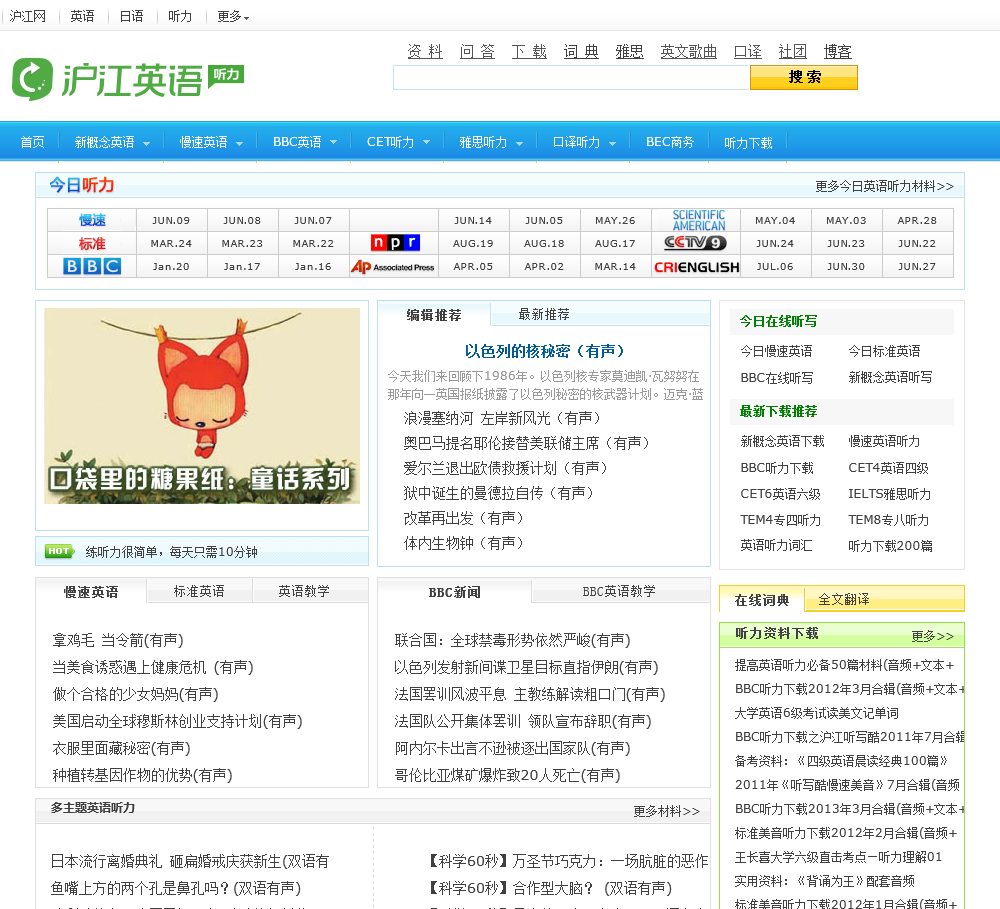
Task: Open BEC商务 in the nav bar
Action: click(x=670, y=142)
